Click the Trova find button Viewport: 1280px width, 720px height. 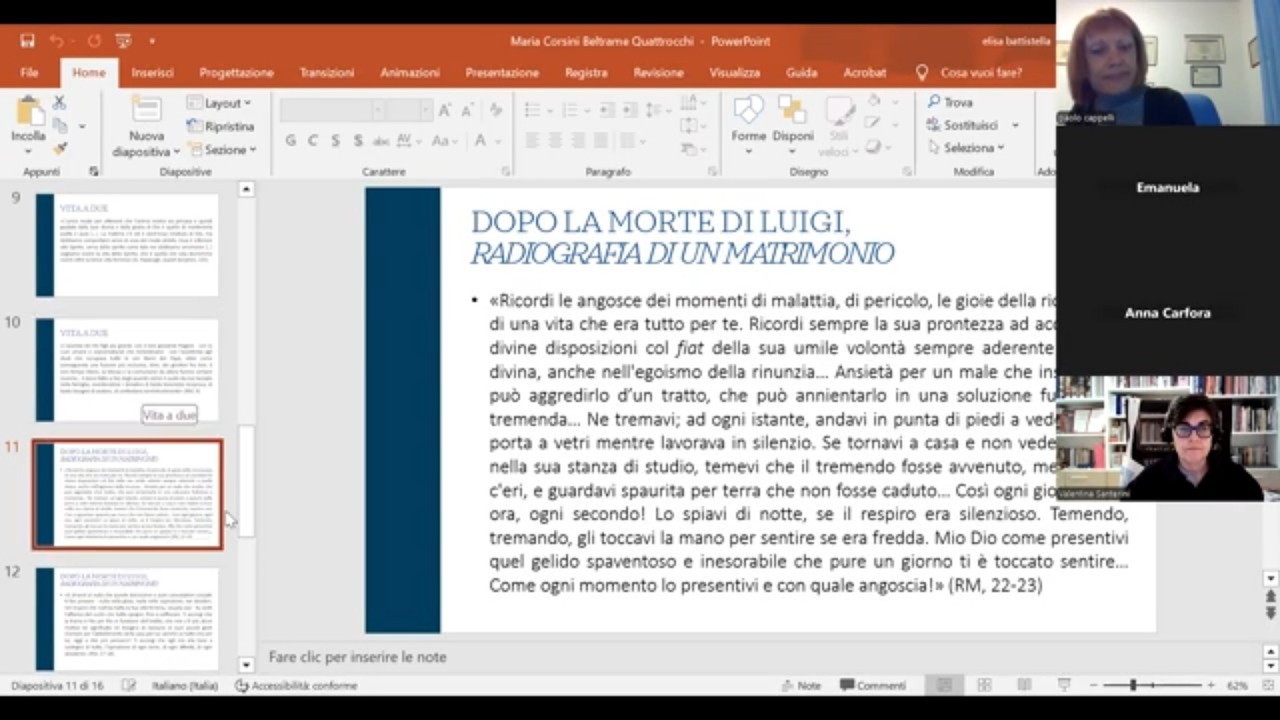click(950, 102)
